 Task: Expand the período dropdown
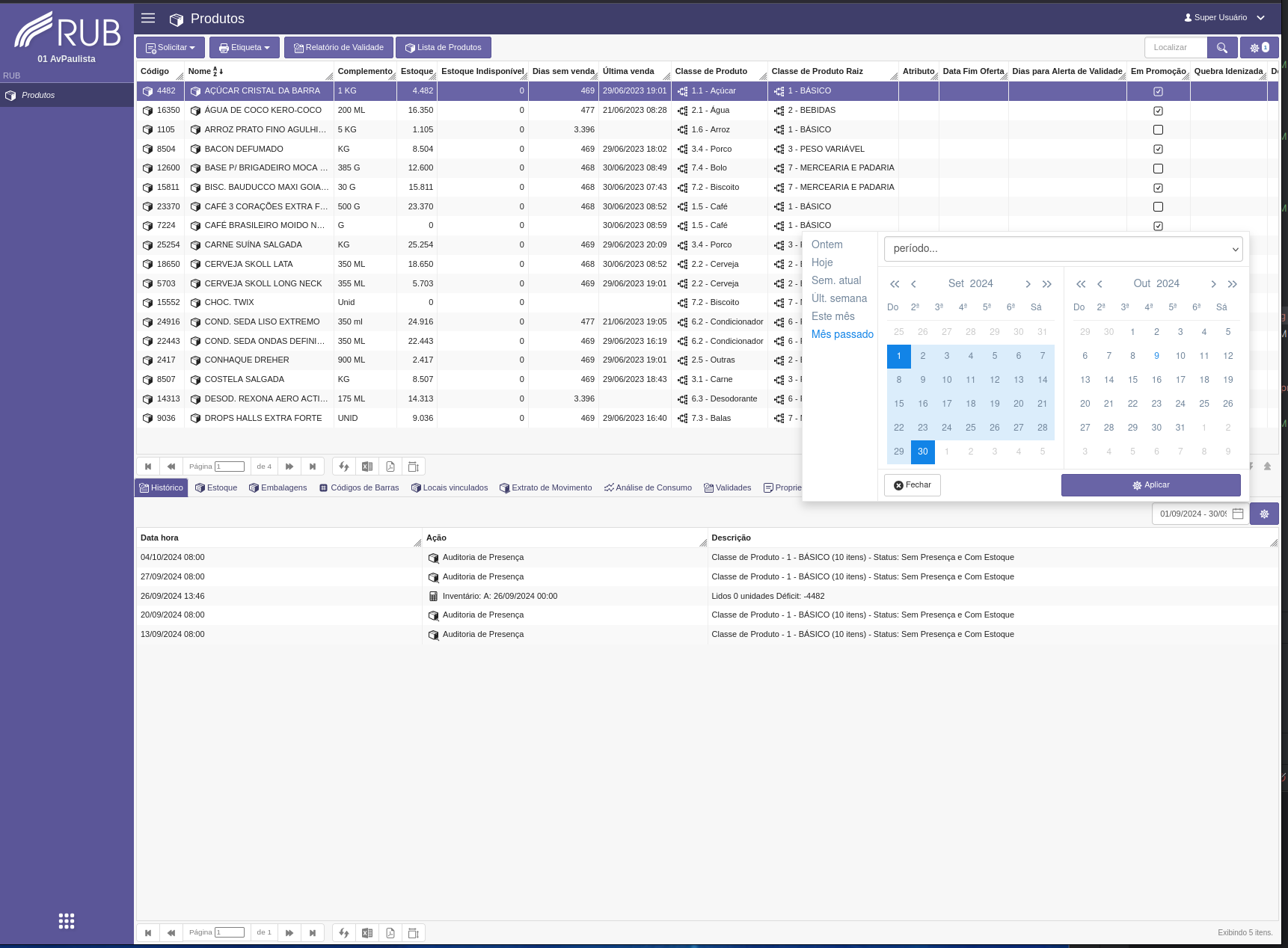pyautogui.click(x=1063, y=249)
